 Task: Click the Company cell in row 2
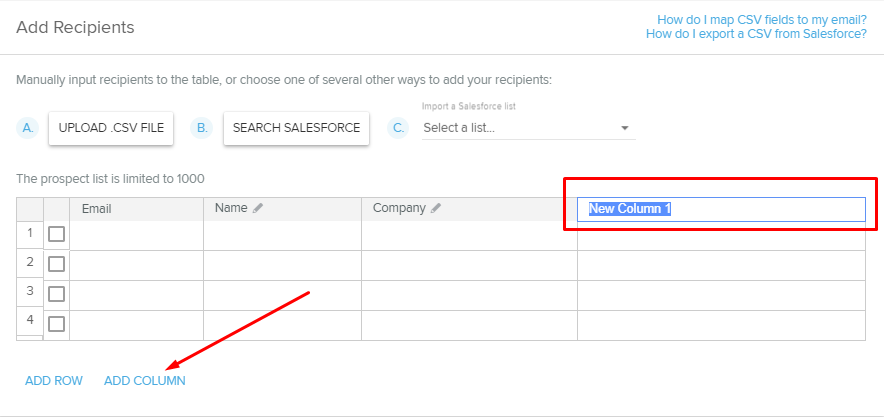(x=469, y=265)
